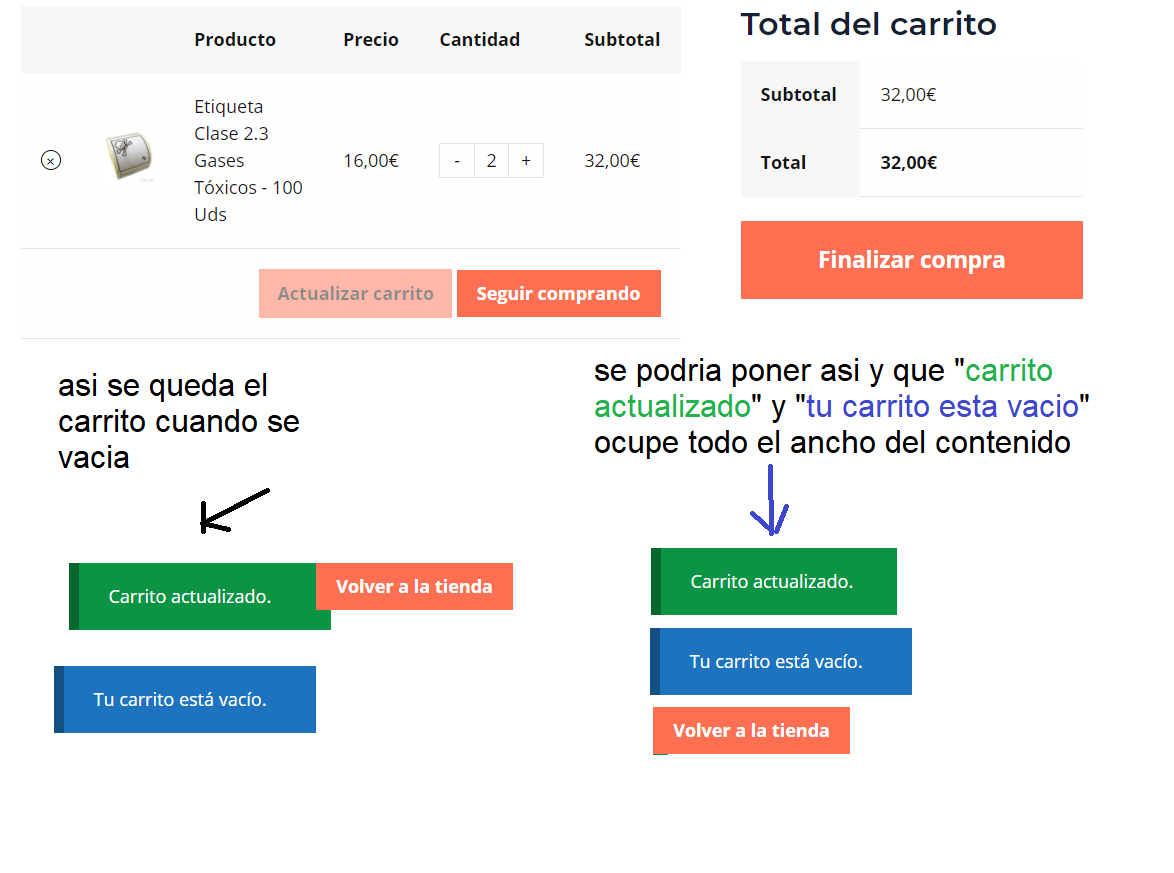Click the green Carrito actualizado notice under the blue arrow
1174x873 pixels.
pyautogui.click(x=773, y=581)
